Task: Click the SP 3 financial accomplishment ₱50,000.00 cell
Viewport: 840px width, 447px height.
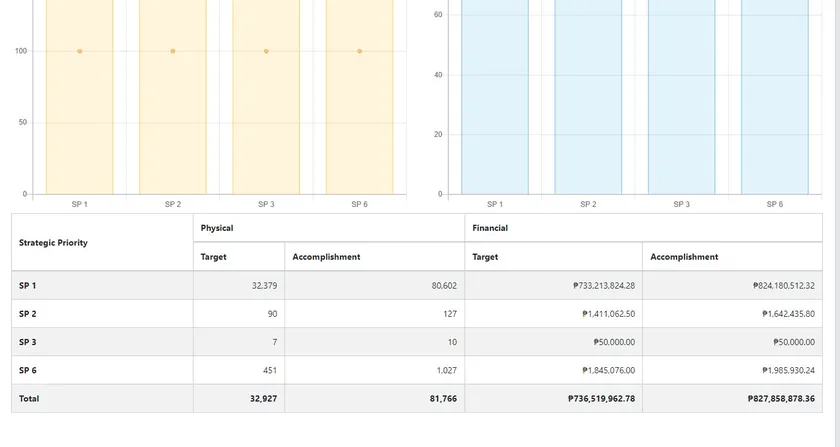Action: coord(732,342)
